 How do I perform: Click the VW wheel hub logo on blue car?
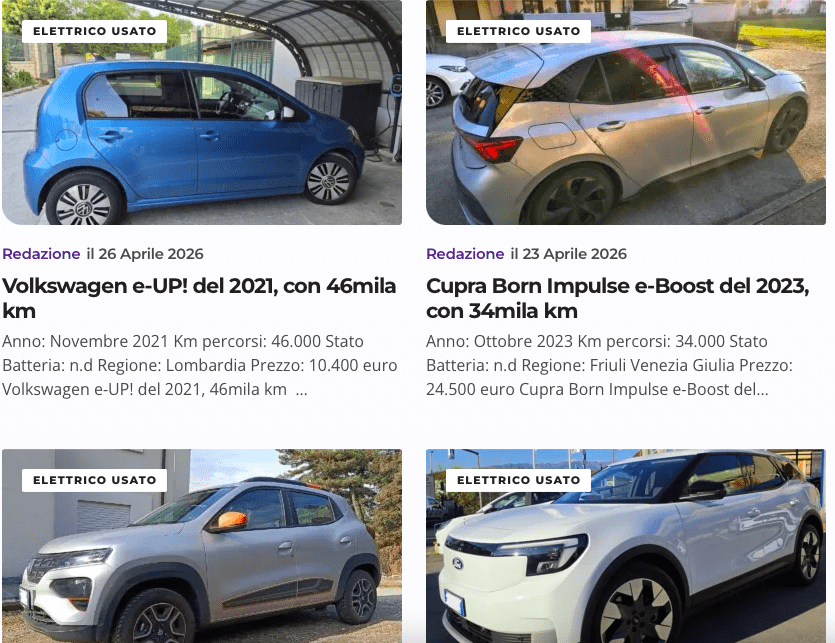[x=84, y=208]
